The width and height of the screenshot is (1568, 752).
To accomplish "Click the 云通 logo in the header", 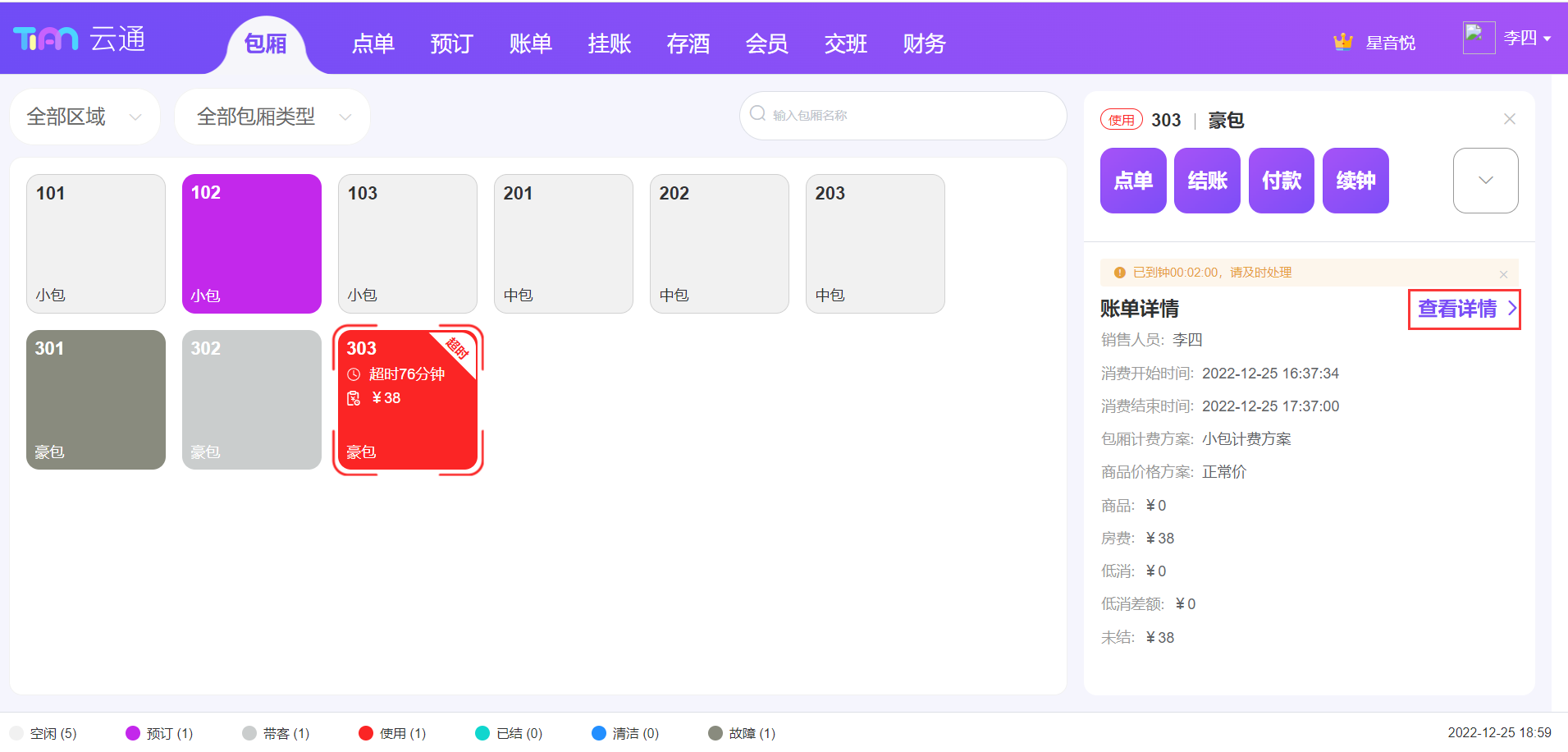I will (80, 39).
